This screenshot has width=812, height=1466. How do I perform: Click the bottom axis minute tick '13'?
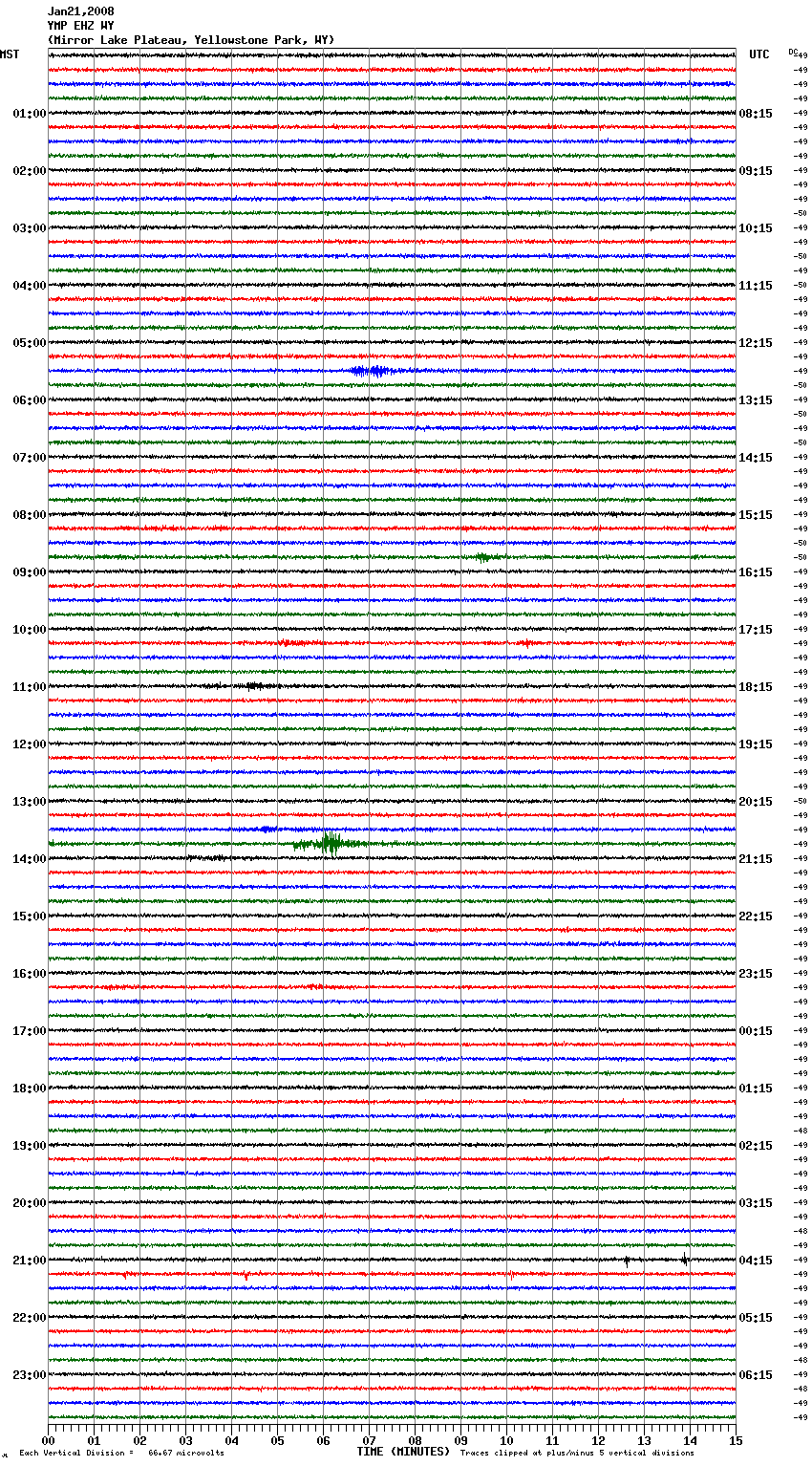click(644, 1440)
